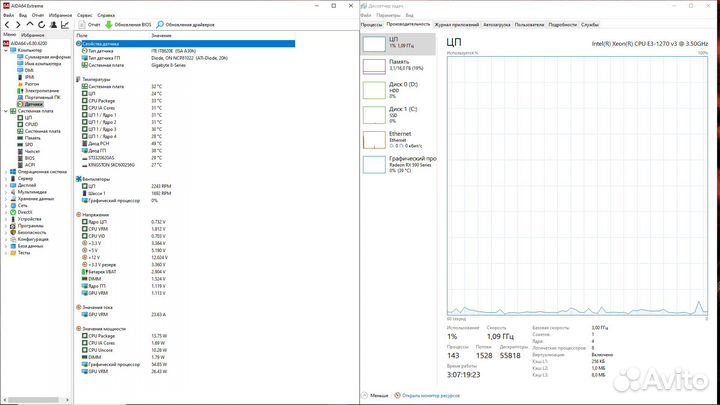The height and width of the screenshot is (405, 720).
Task: Open Параметры menu in Task Manager
Action: 388,15
